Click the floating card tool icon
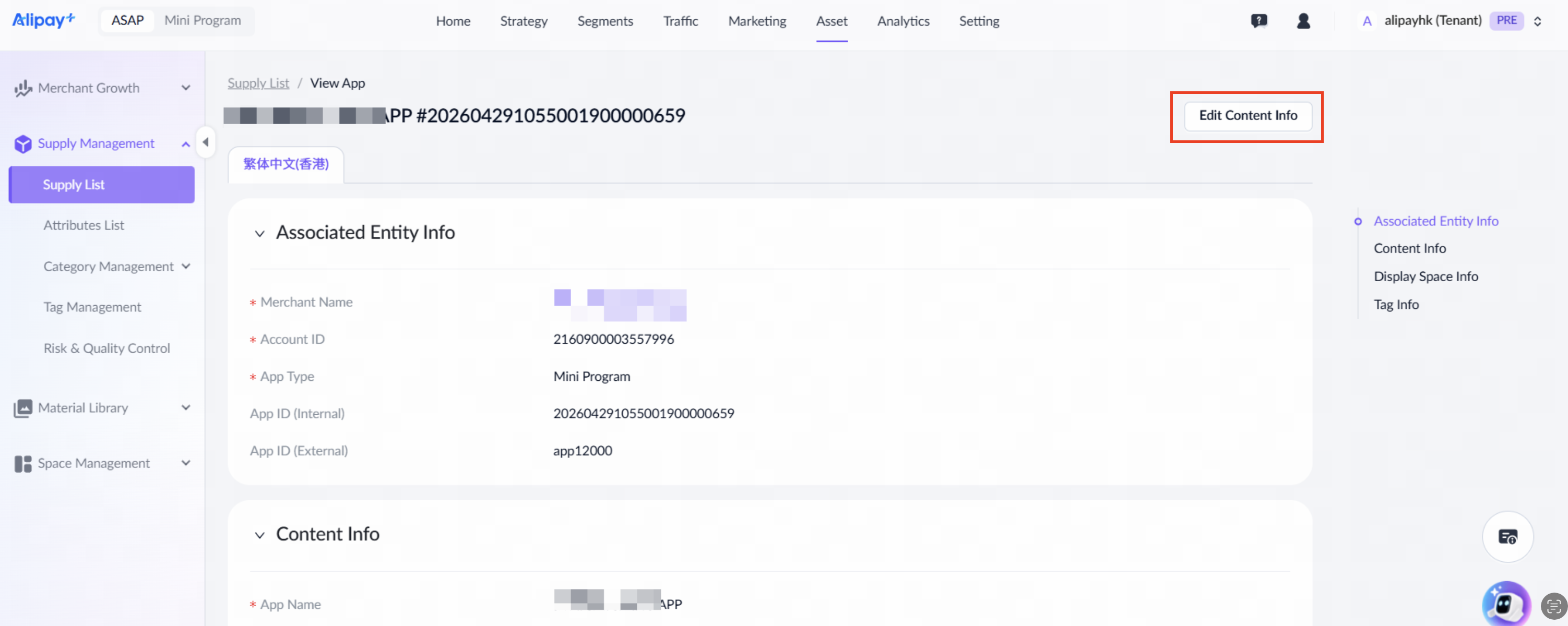The image size is (1568, 626). pos(1508,537)
